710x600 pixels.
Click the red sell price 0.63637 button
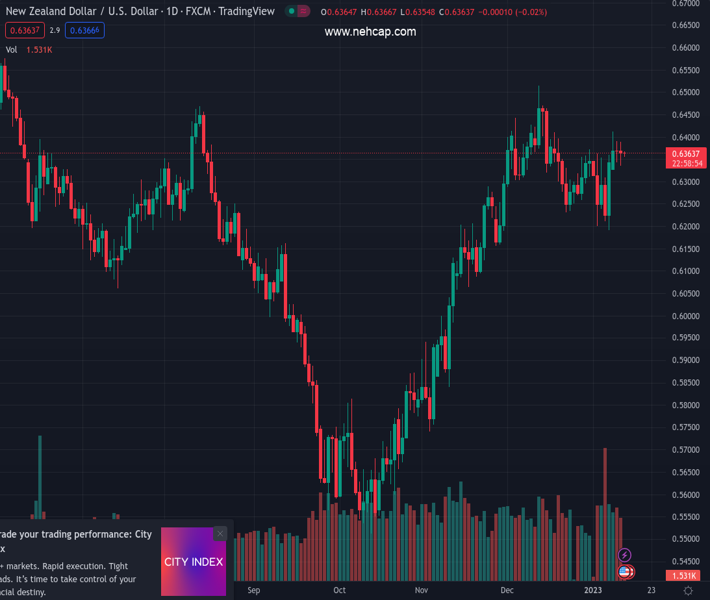point(23,30)
